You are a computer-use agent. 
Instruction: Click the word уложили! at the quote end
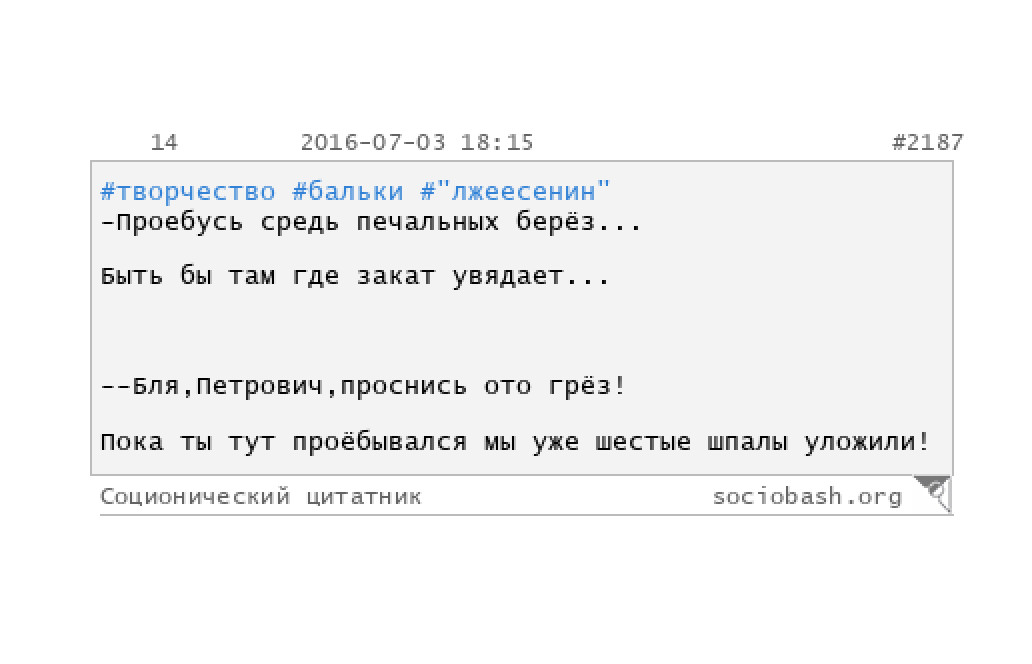coord(867,441)
